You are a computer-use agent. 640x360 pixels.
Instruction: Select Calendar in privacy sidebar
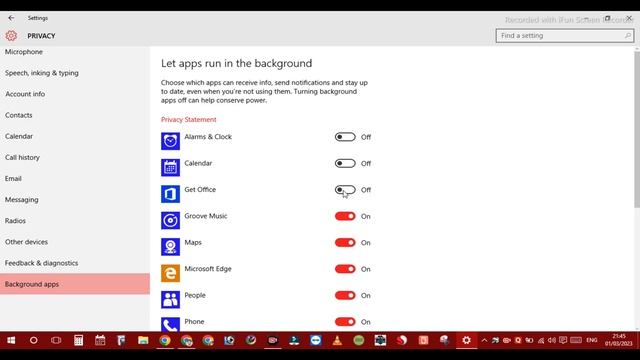[75, 136]
